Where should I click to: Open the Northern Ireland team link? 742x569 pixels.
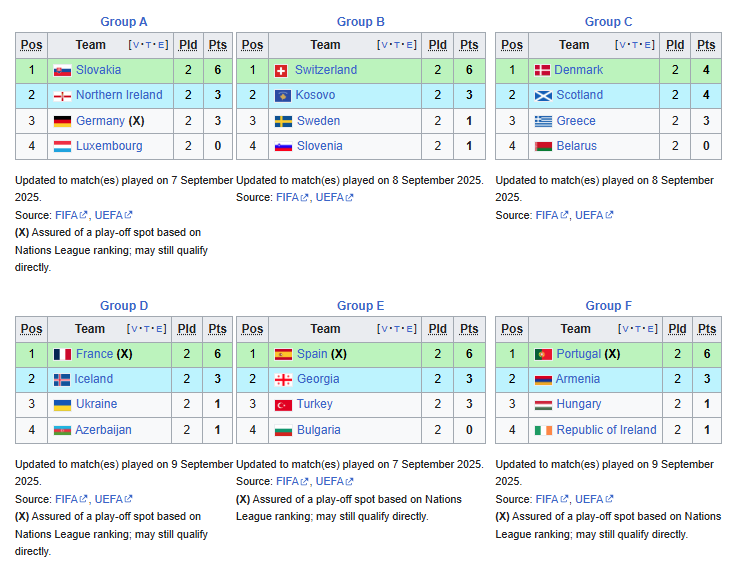pyautogui.click(x=119, y=95)
